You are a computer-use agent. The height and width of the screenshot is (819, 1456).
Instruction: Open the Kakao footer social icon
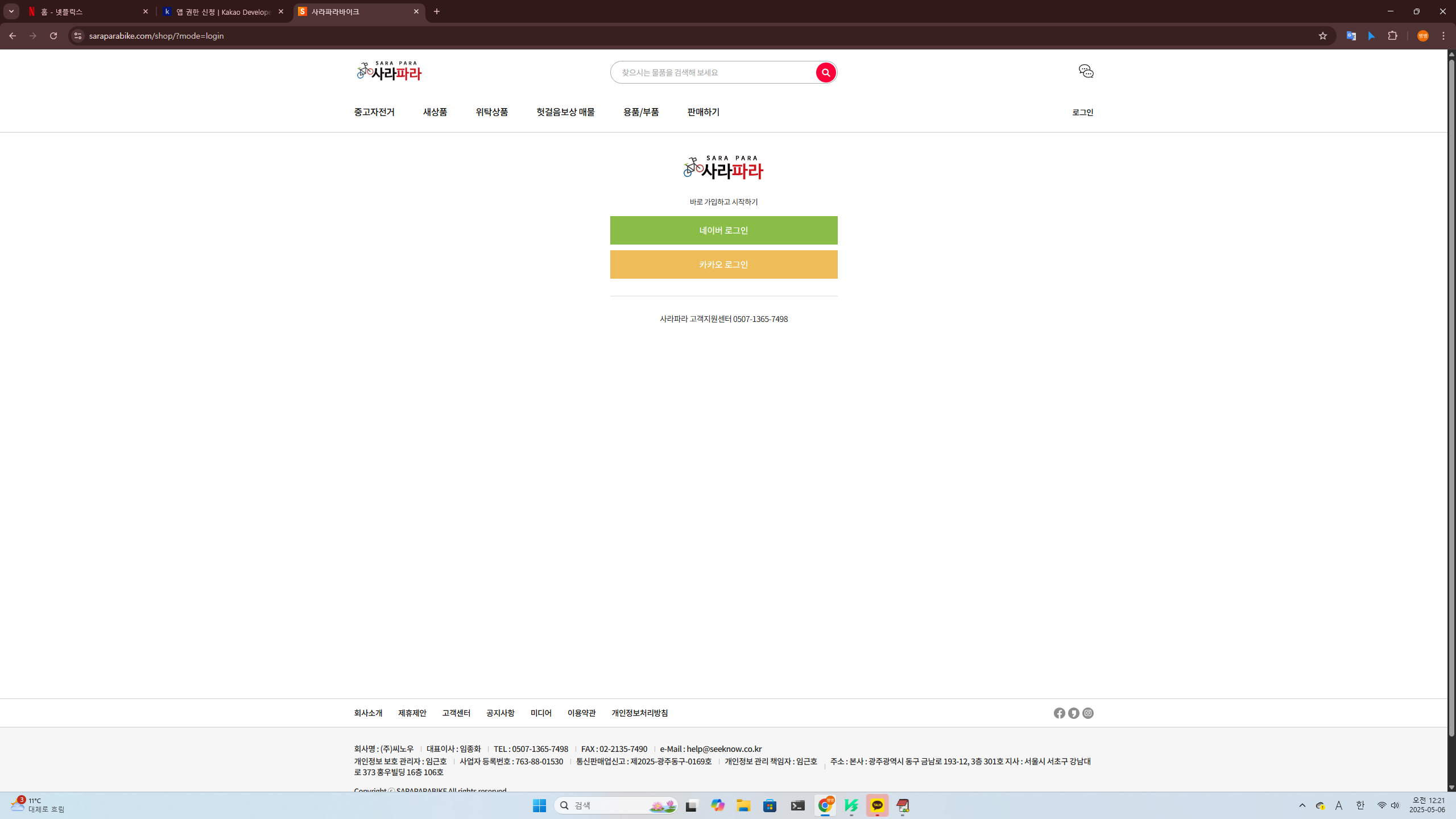1073,713
